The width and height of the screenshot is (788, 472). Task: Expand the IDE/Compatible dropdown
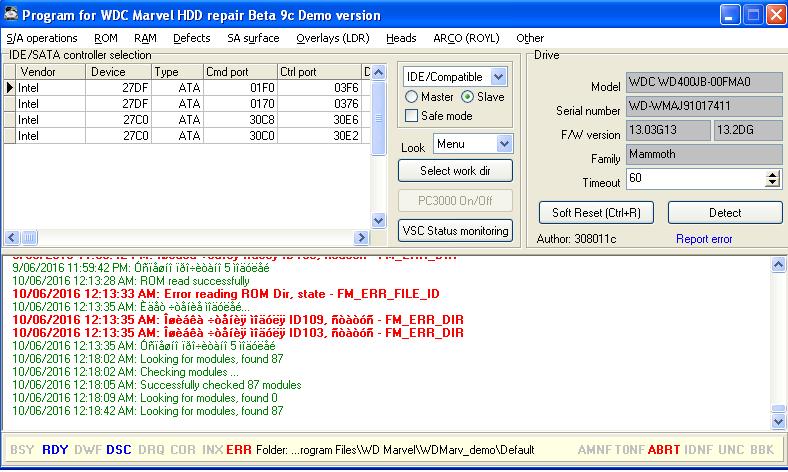[x=498, y=77]
